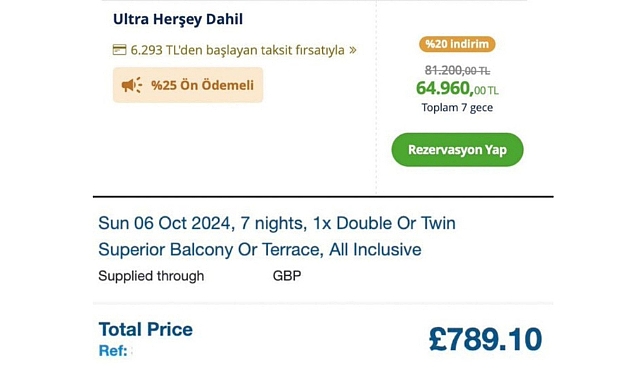This screenshot has width=641, height=380.
Task: Select the Ultra Herşey Dahil heading
Action: tap(178, 19)
